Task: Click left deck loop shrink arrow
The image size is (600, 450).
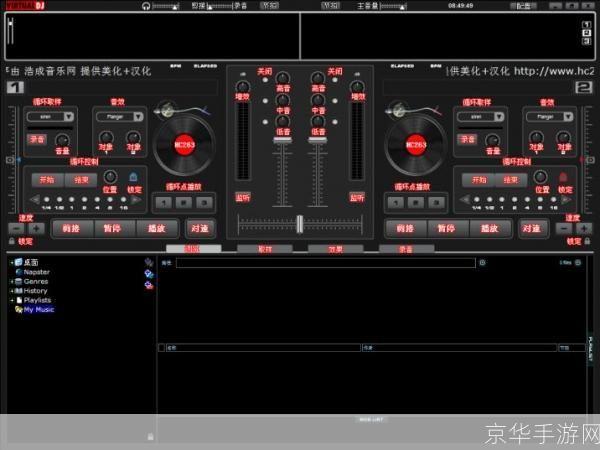Action: coord(35,199)
